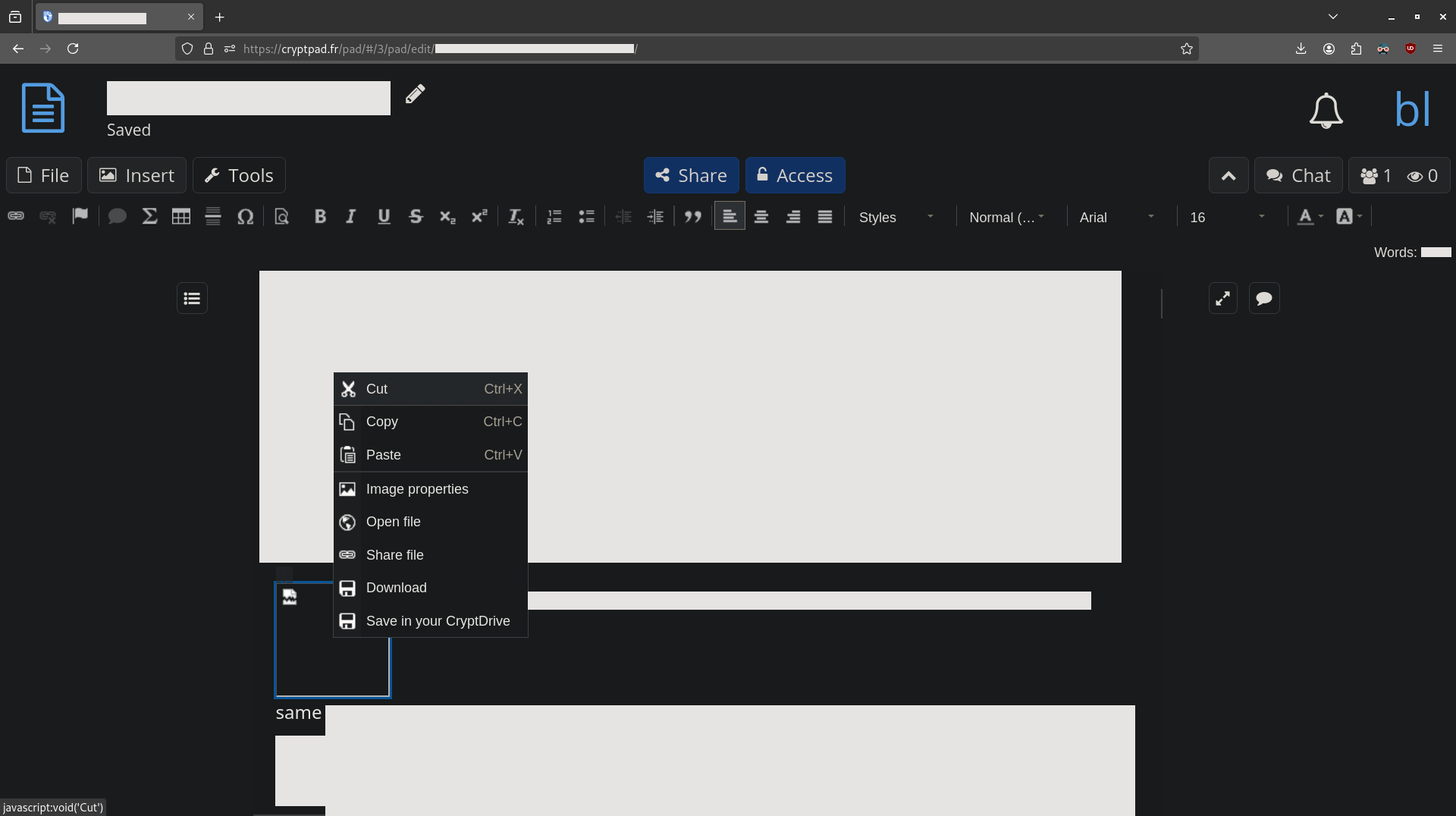Click the special character omega icon
This screenshot has height=816, width=1456.
(245, 217)
